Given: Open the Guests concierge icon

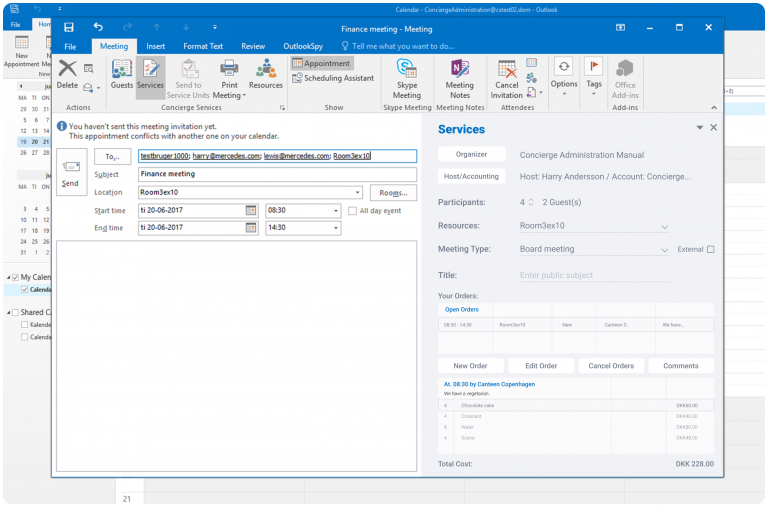Looking at the screenshot, I should pyautogui.click(x=122, y=70).
